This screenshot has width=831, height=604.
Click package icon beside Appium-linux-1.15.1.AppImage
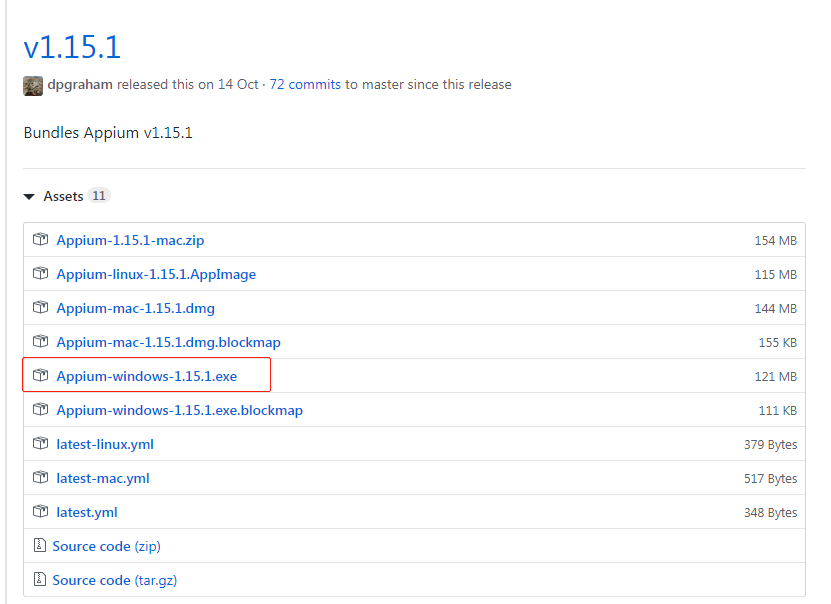tap(40, 273)
